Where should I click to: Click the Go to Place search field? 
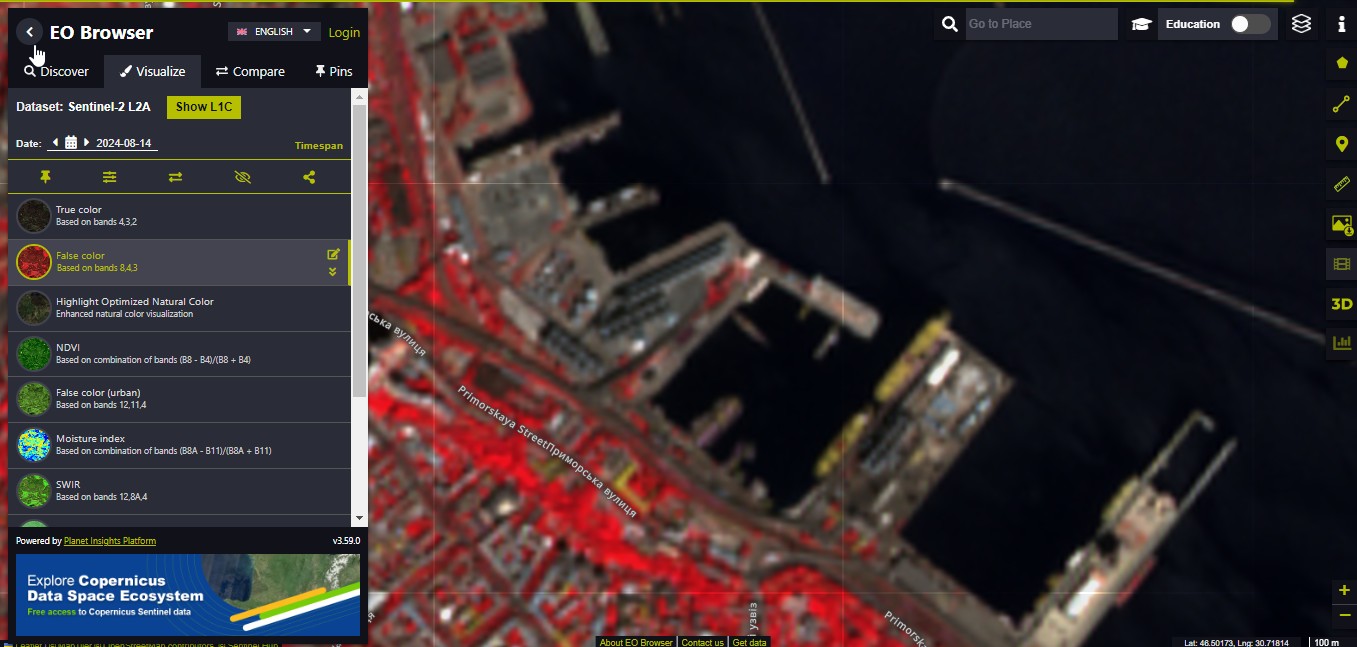(x=1041, y=24)
